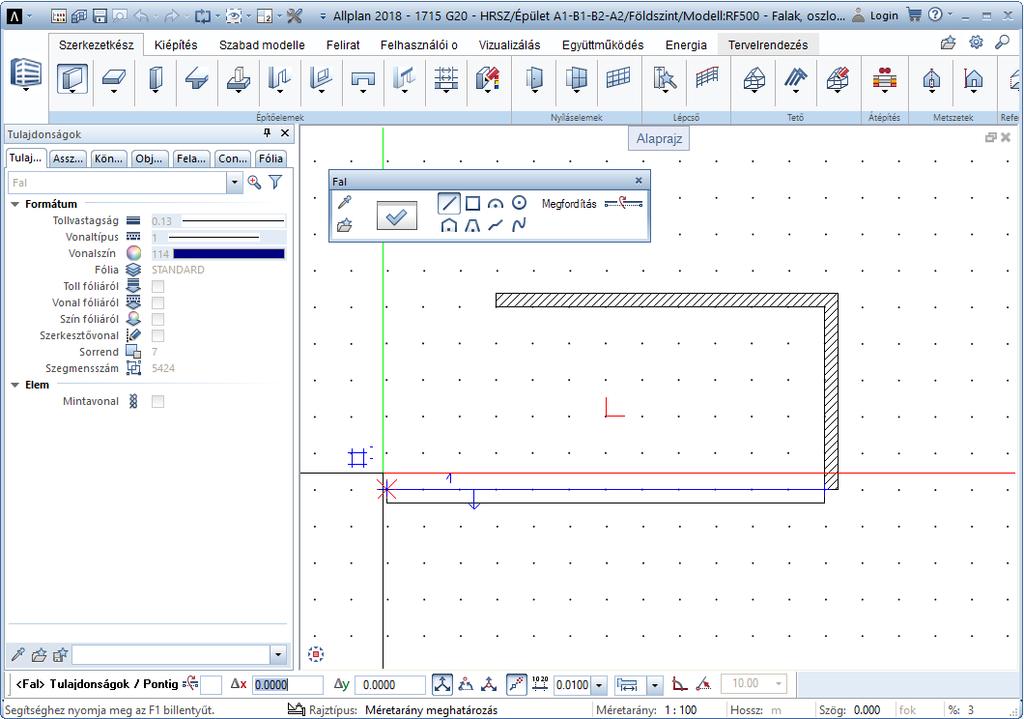
Task: Click the tools wrench icon in title bar
Action: (x=295, y=16)
